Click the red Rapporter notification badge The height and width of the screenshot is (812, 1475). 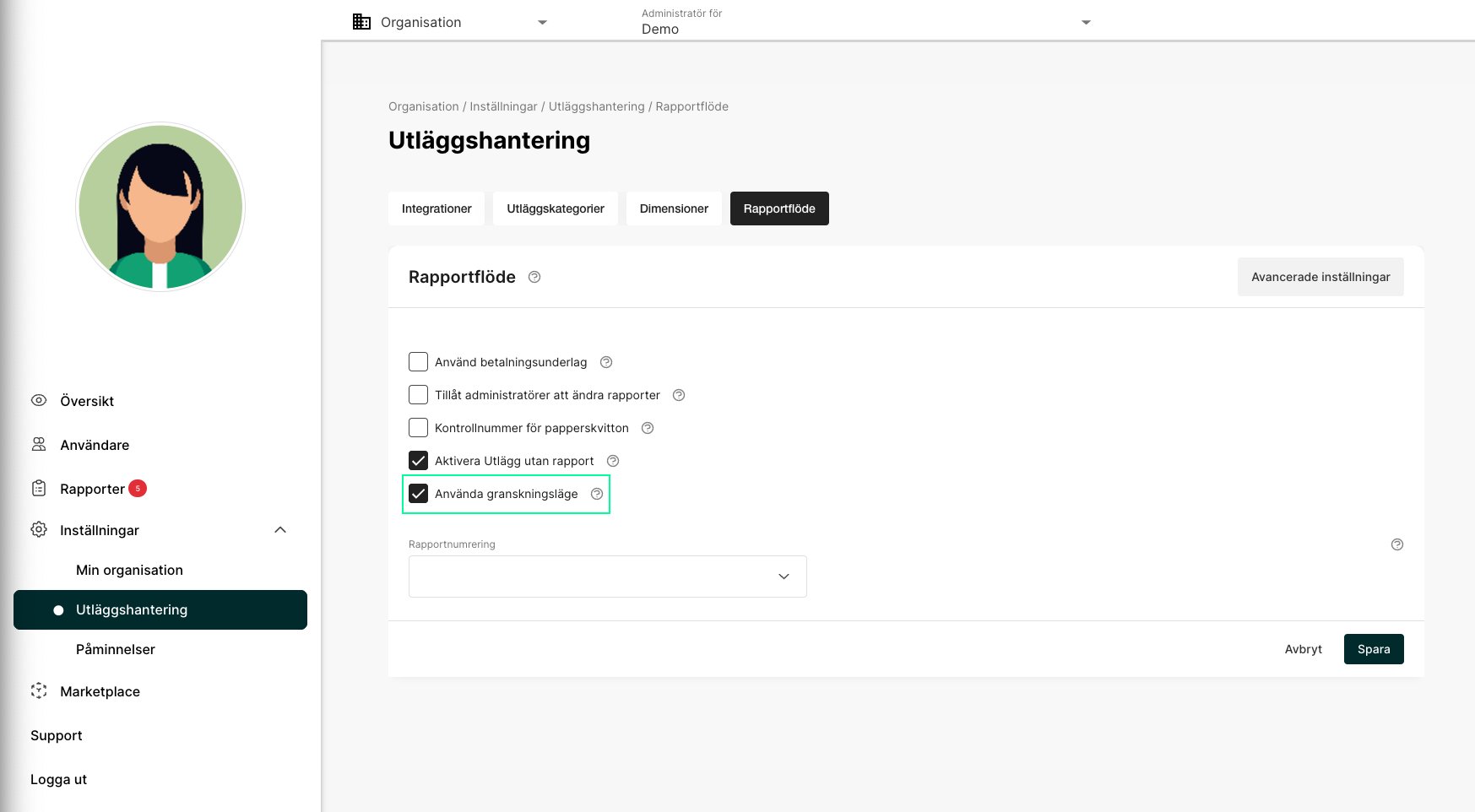tap(138, 488)
